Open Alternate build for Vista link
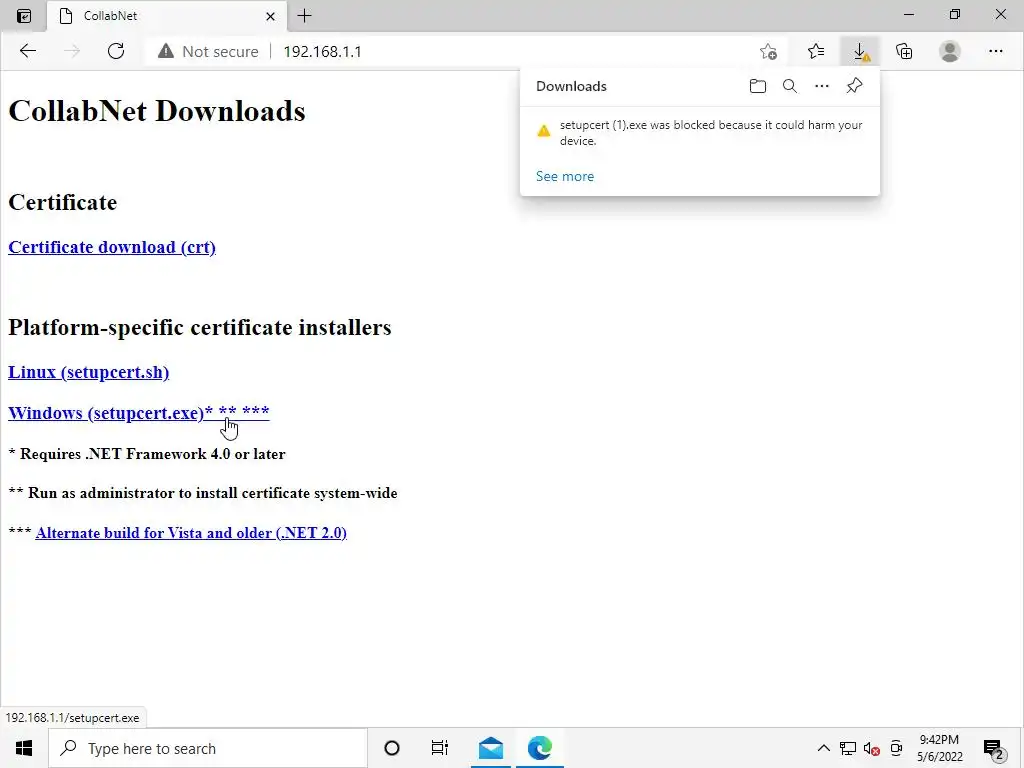The image size is (1024, 768). pyautogui.click(x=191, y=533)
